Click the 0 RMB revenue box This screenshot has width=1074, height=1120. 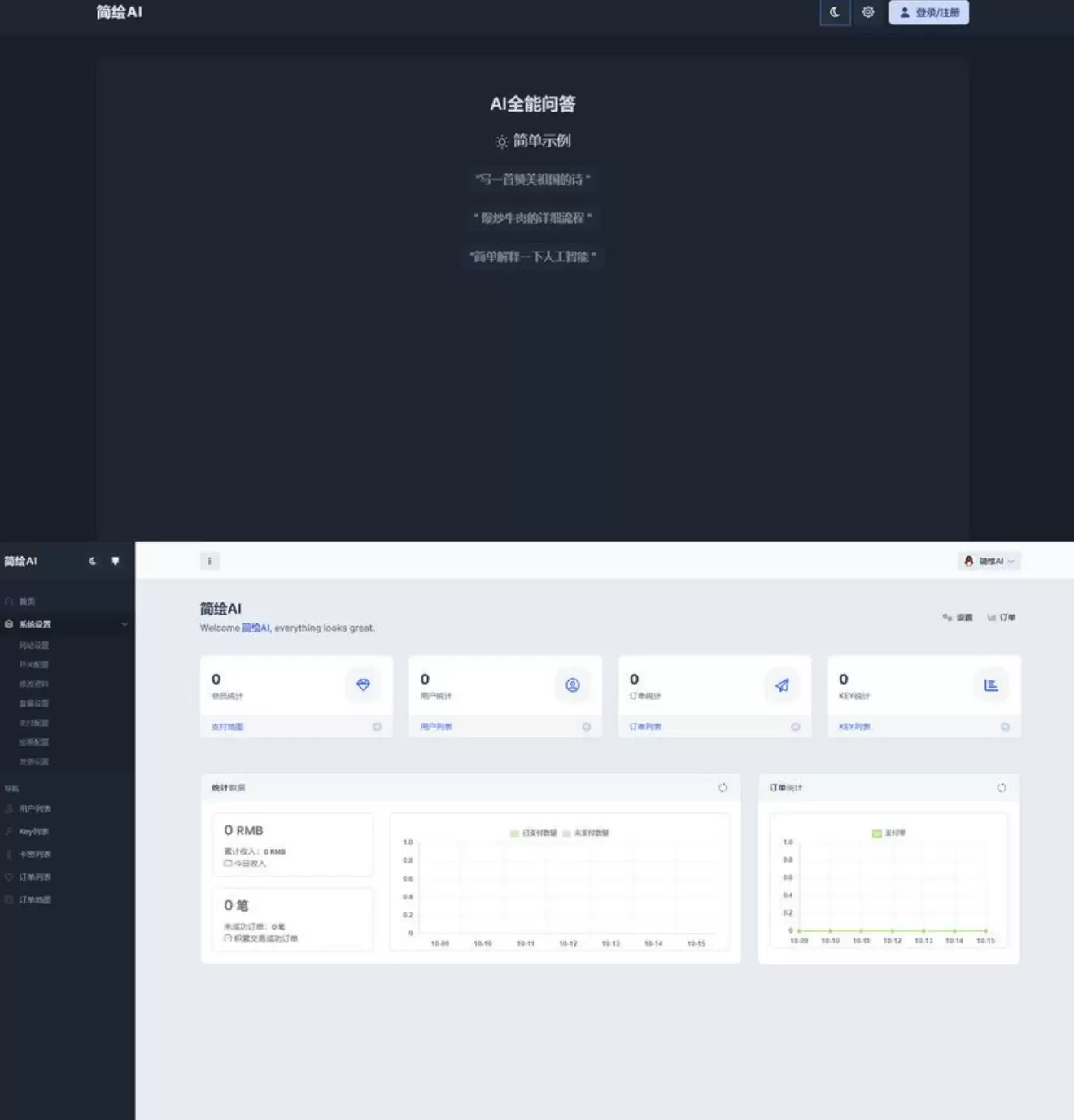(293, 844)
